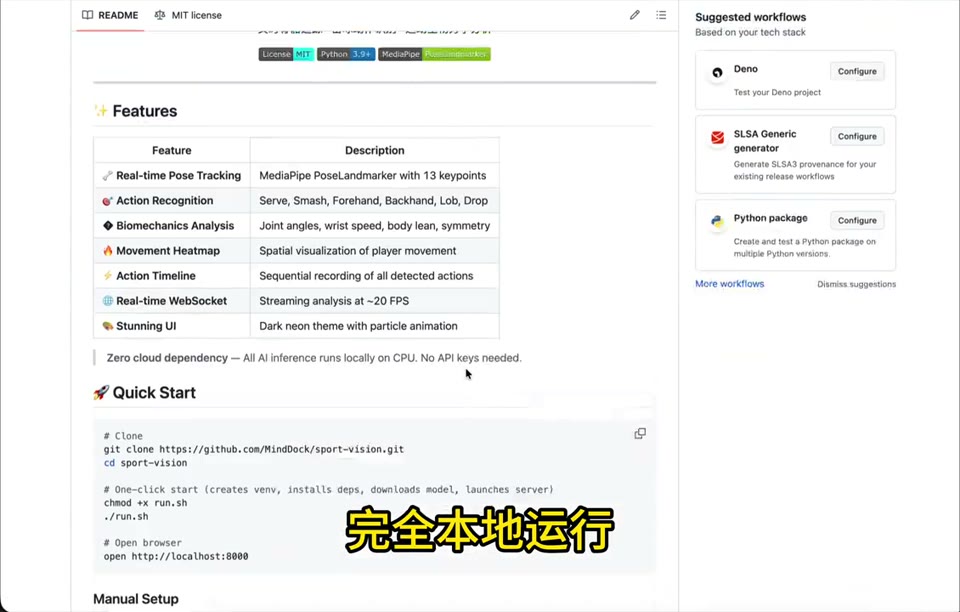Click Dismiss suggestions
The height and width of the screenshot is (612, 960).
pos(857,284)
